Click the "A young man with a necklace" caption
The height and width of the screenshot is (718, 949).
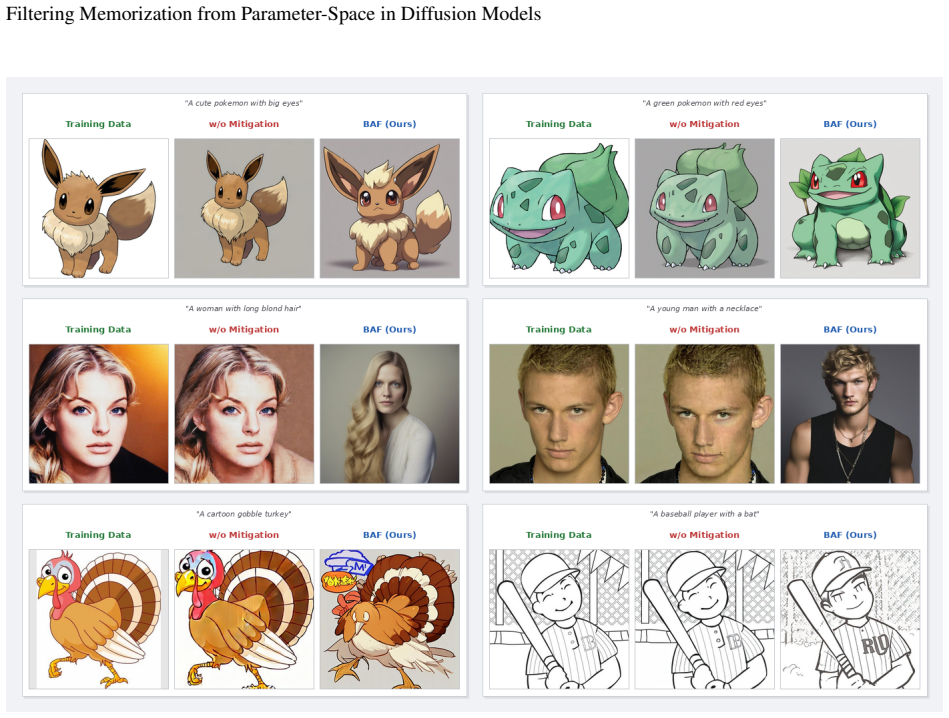pos(704,308)
